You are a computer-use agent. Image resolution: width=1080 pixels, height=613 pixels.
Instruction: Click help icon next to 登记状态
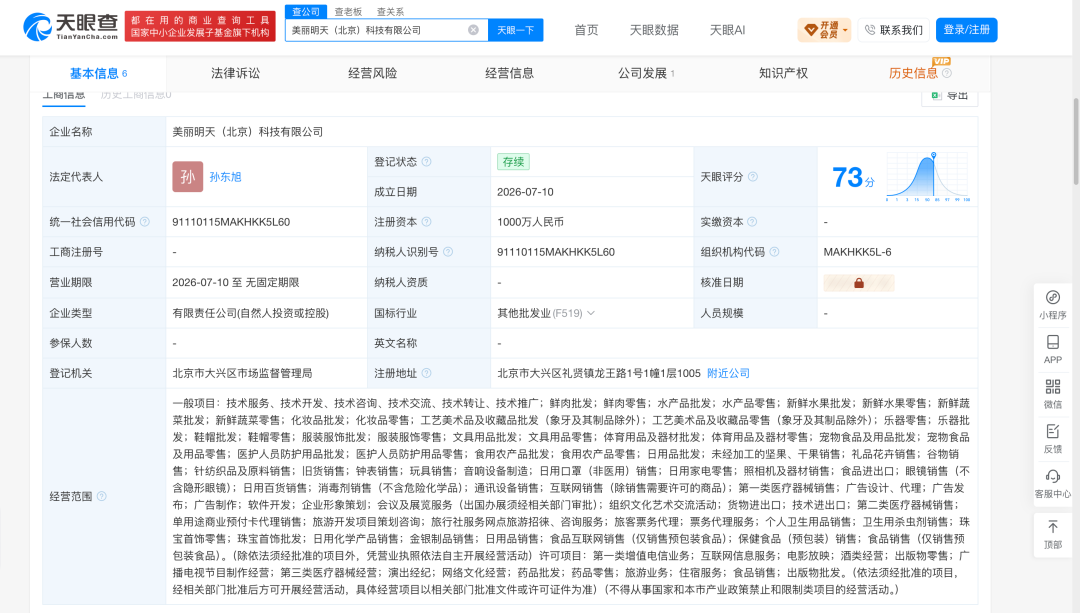(x=426, y=162)
